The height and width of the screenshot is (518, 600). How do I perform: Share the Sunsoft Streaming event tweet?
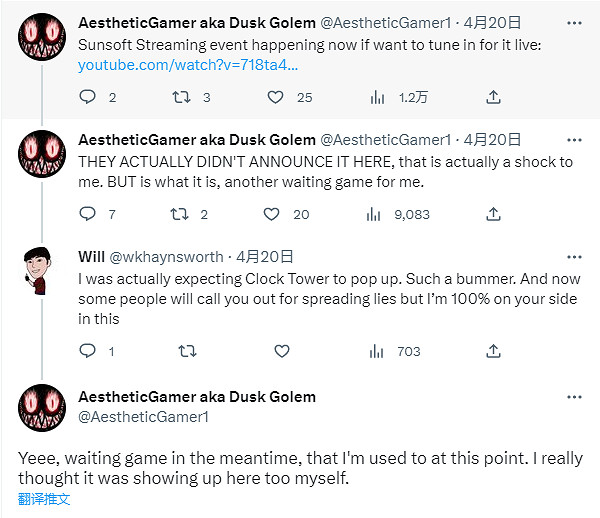pos(493,97)
